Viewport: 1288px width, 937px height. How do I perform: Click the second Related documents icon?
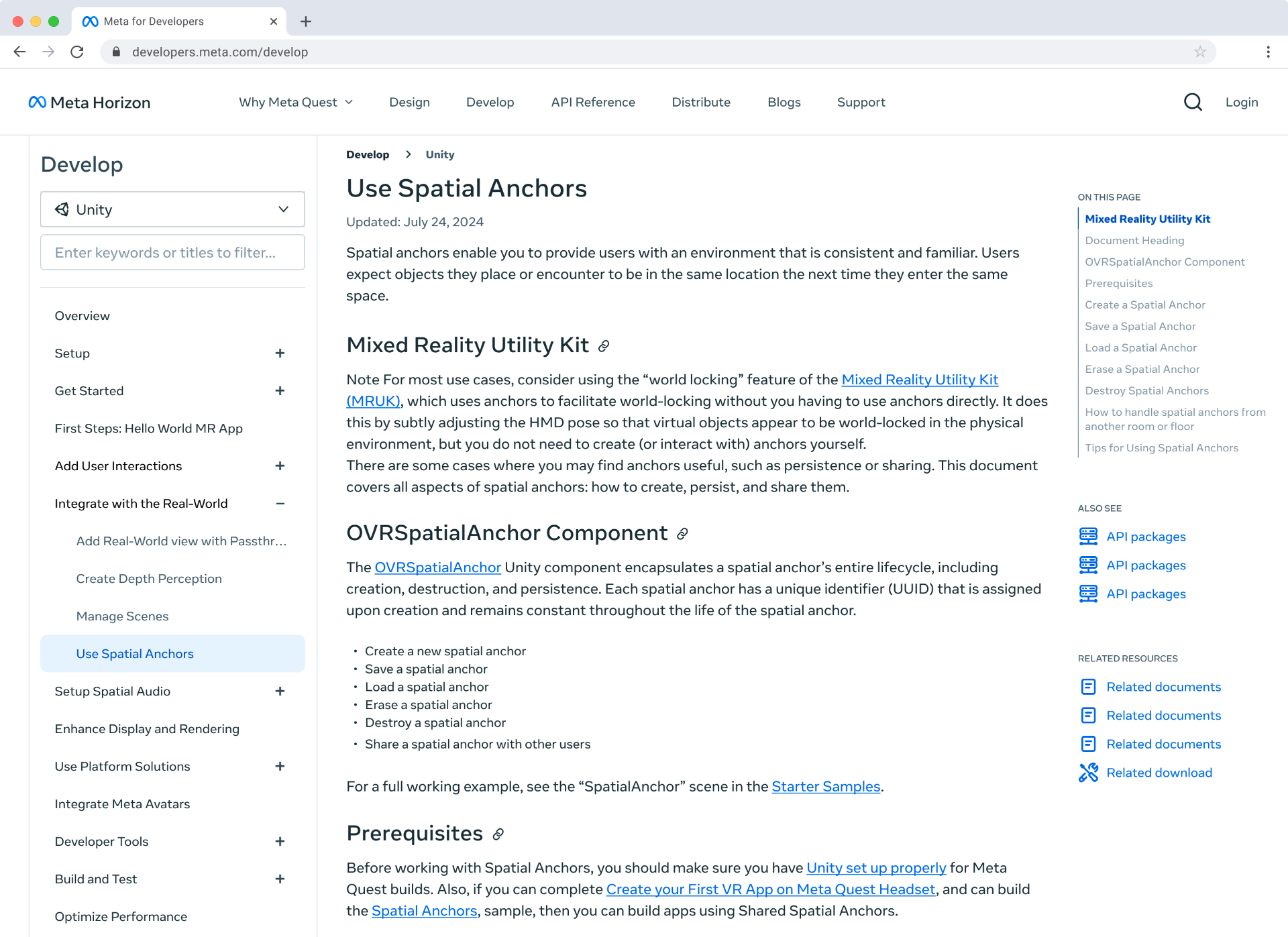(1088, 716)
